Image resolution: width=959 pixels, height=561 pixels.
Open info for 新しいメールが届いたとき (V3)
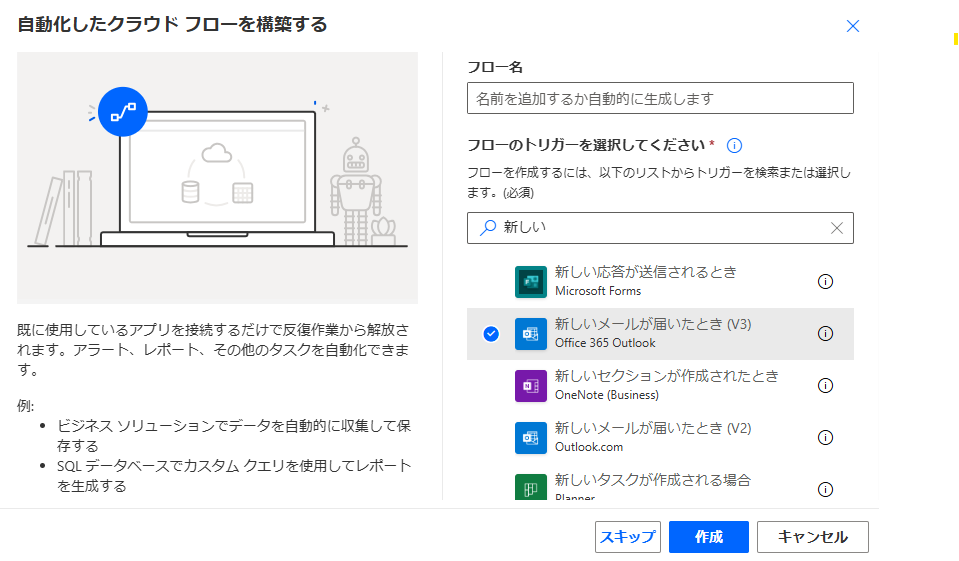click(x=825, y=333)
